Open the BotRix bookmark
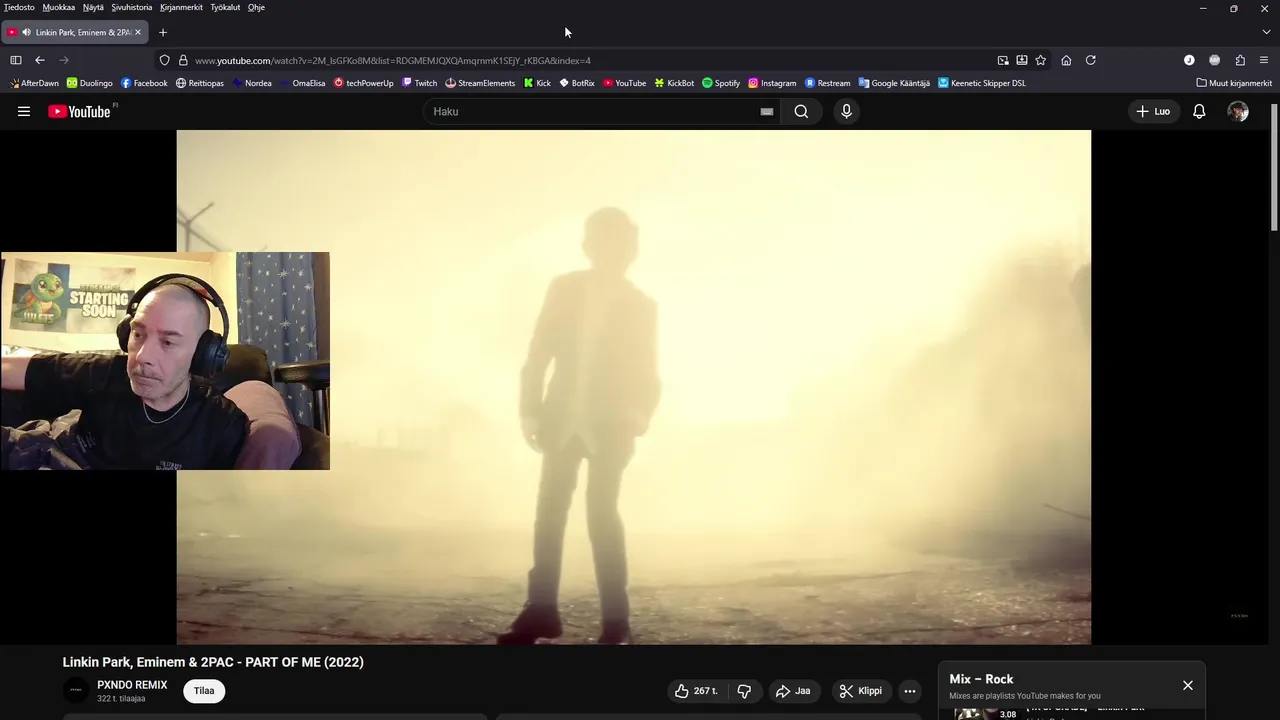Screen dimensions: 1280x720 click(x=577, y=83)
